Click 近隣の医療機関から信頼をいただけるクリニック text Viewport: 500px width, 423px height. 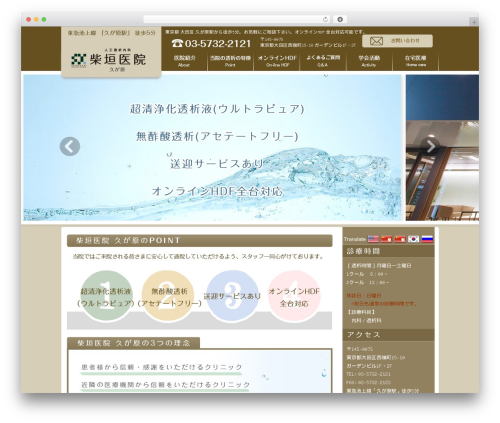point(165,385)
